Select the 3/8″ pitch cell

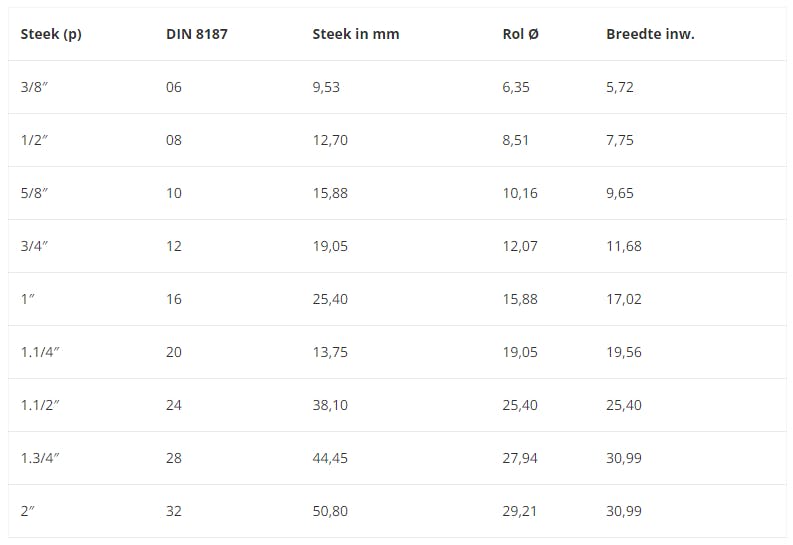33,87
